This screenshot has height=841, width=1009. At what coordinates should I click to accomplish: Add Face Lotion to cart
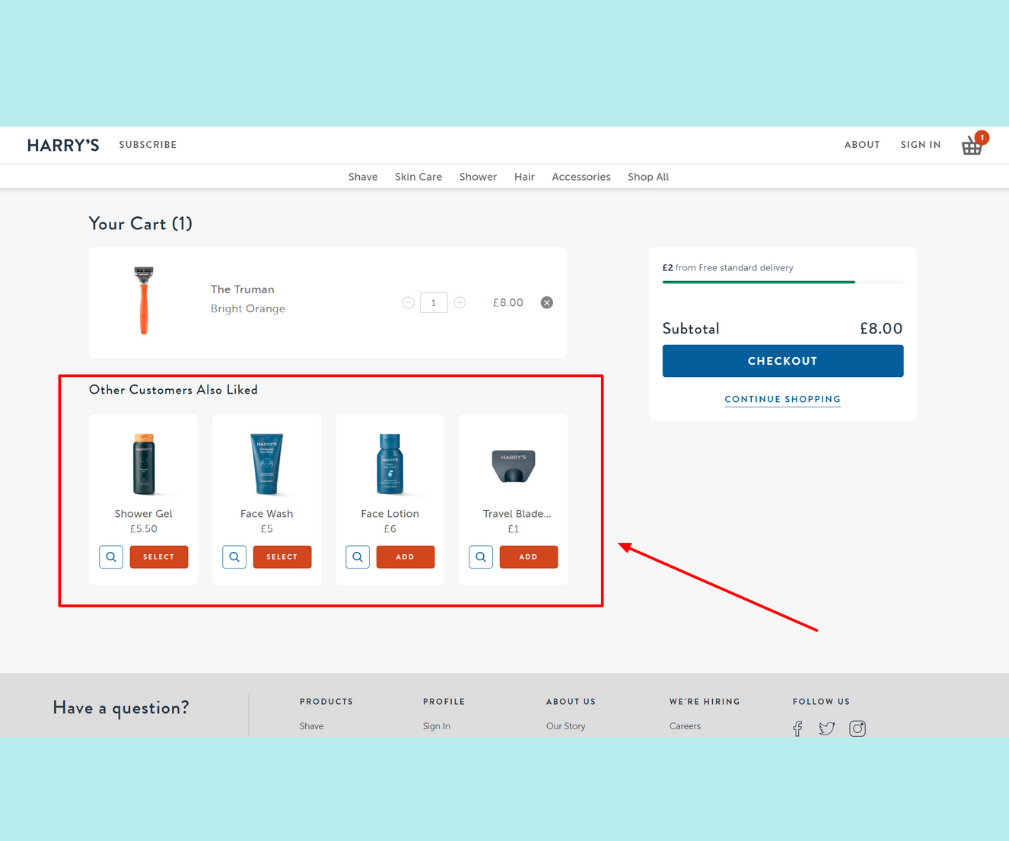tap(405, 557)
